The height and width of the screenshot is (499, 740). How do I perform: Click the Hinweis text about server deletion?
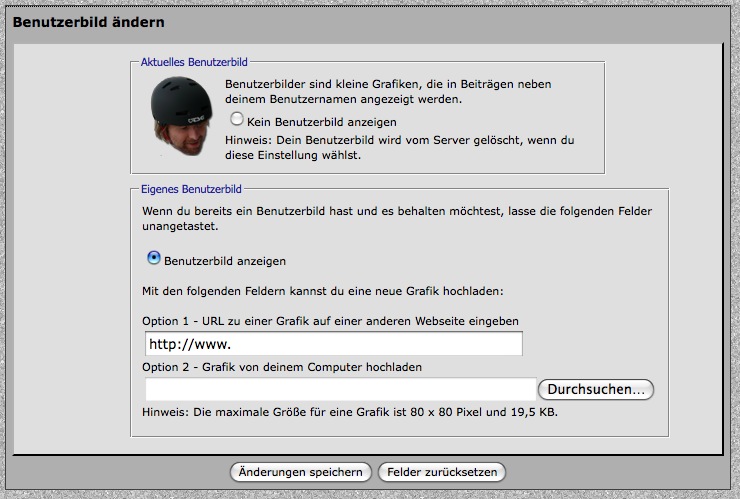(399, 147)
